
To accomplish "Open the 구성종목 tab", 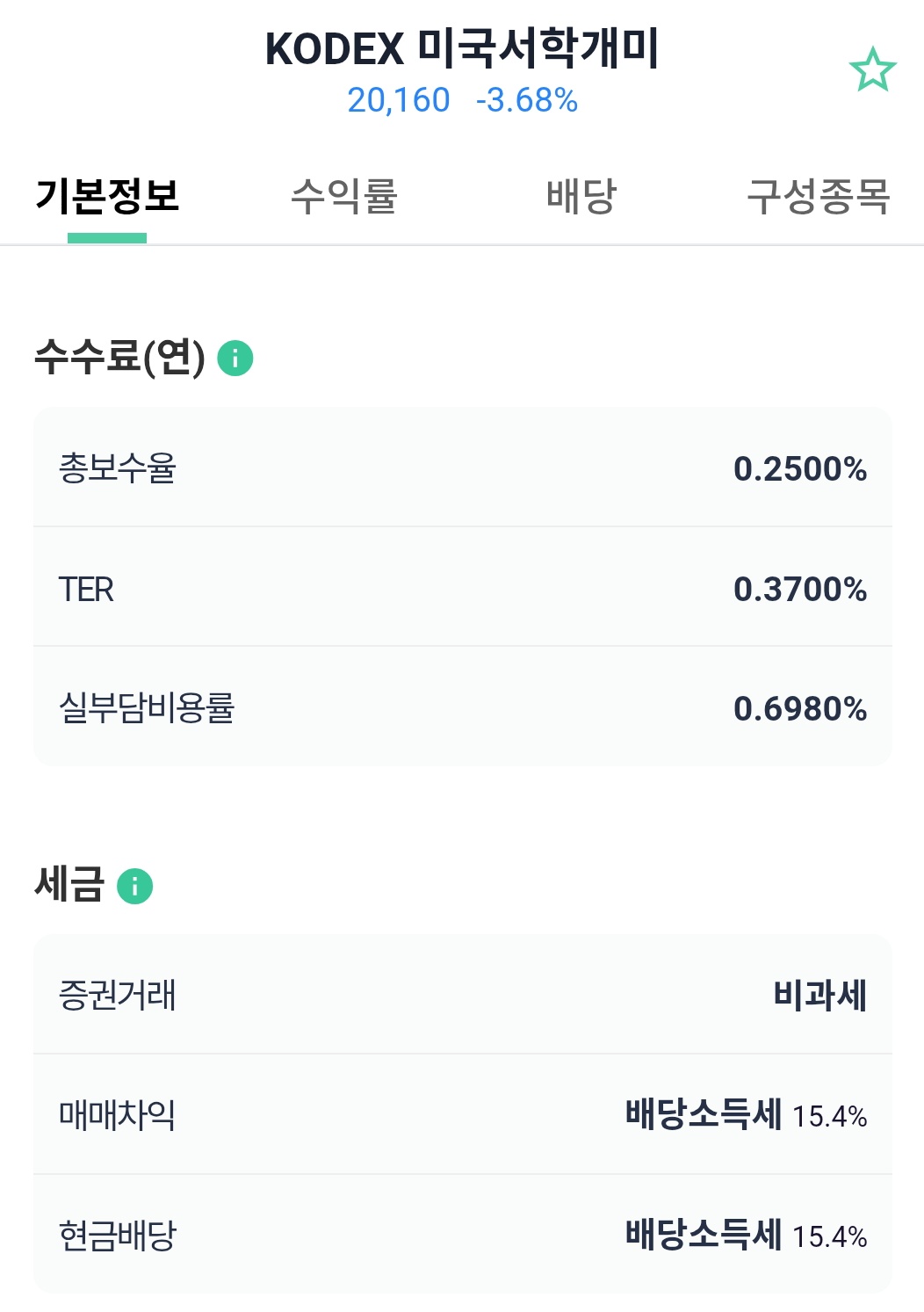I will 819,196.
